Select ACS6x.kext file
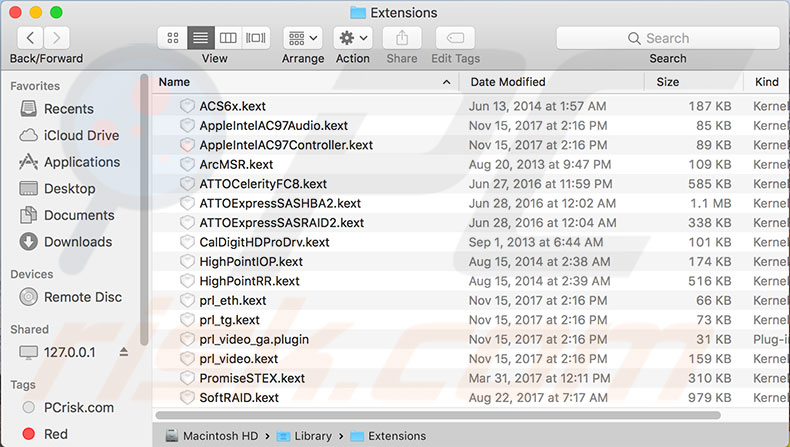This screenshot has width=790, height=447. [x=232, y=106]
